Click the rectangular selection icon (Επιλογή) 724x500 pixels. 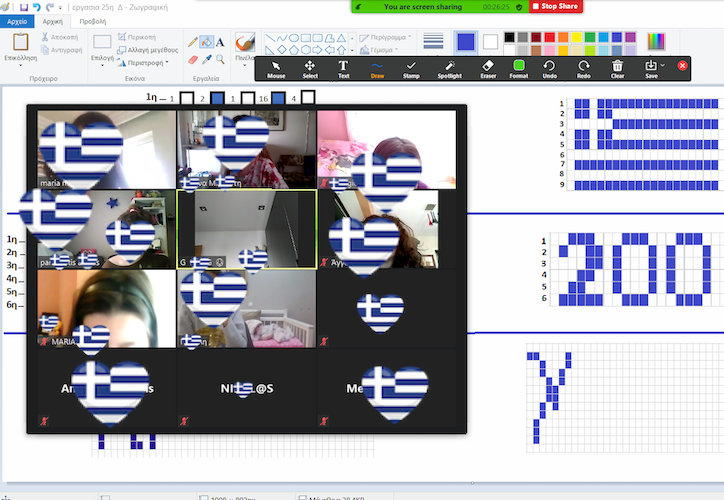pos(102,42)
